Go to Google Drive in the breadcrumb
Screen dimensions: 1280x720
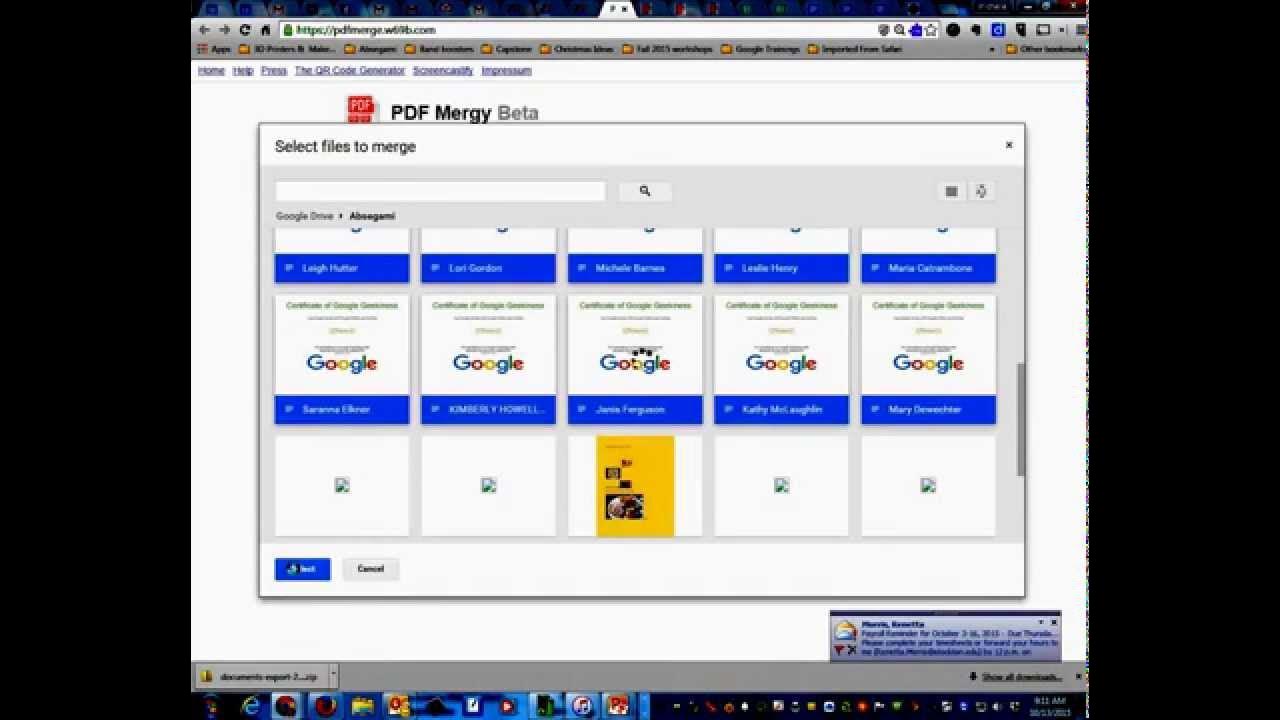304,216
